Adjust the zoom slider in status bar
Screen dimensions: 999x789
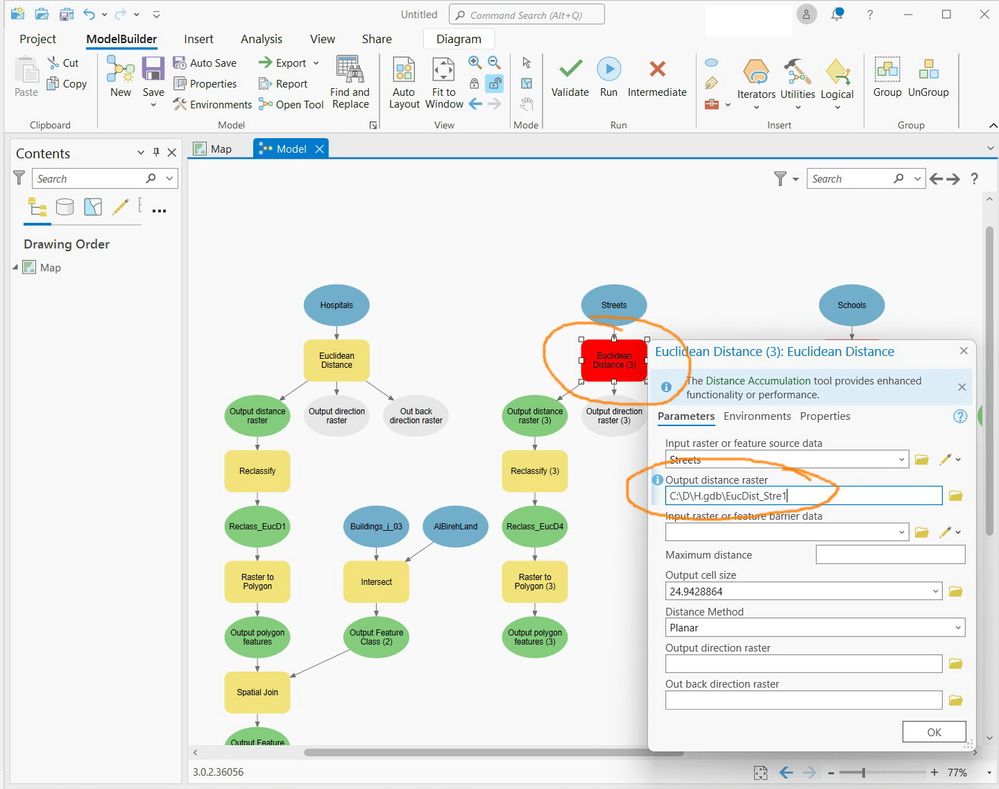(x=863, y=773)
